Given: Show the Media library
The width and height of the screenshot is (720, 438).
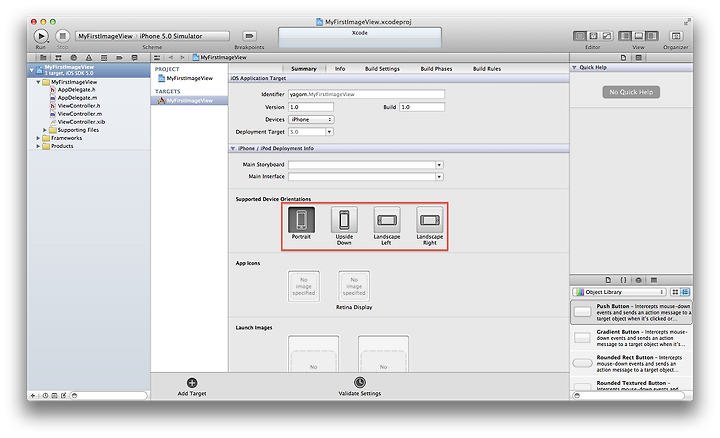Looking at the screenshot, I should click(x=654, y=280).
